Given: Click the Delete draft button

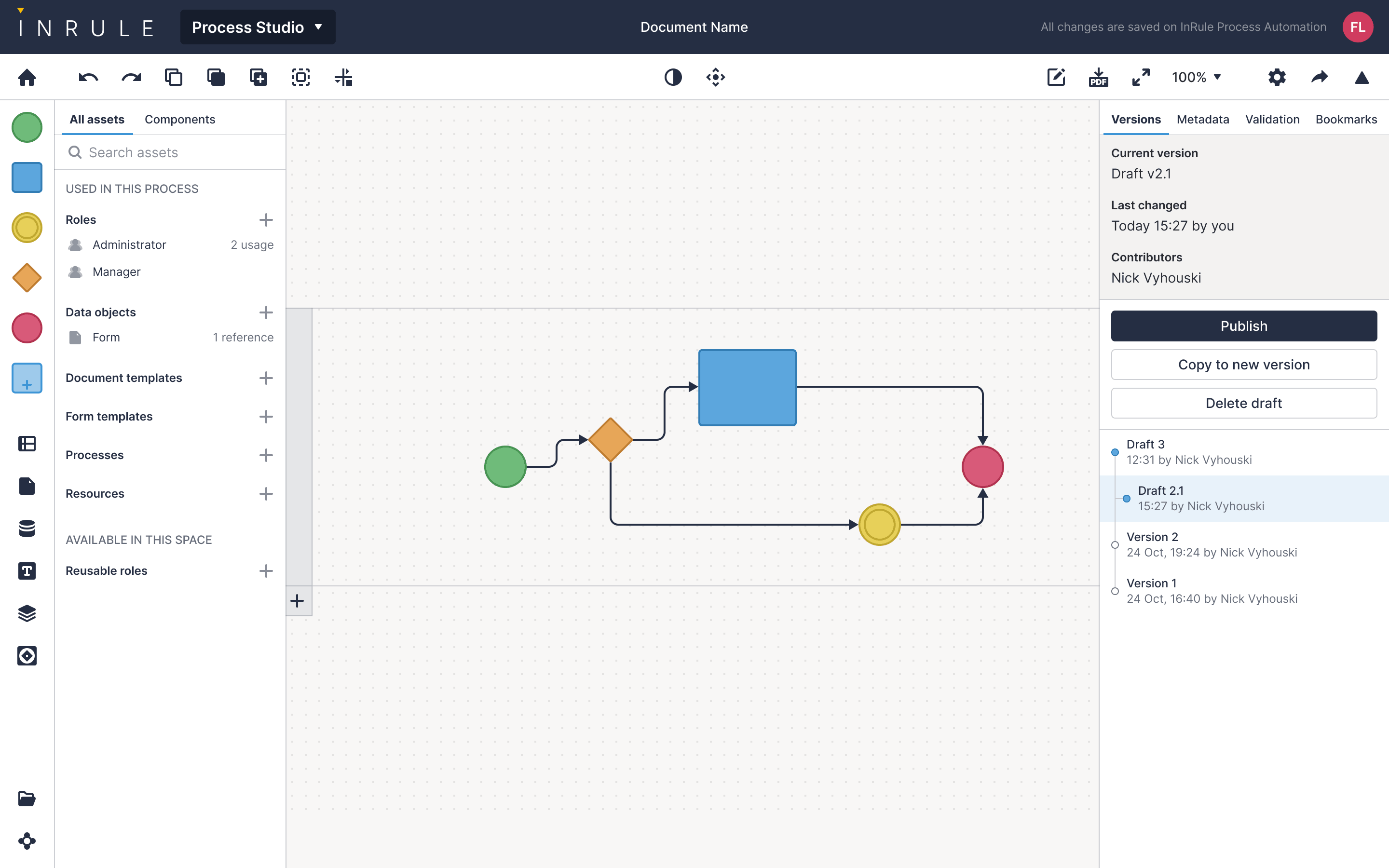Looking at the screenshot, I should pyautogui.click(x=1244, y=403).
